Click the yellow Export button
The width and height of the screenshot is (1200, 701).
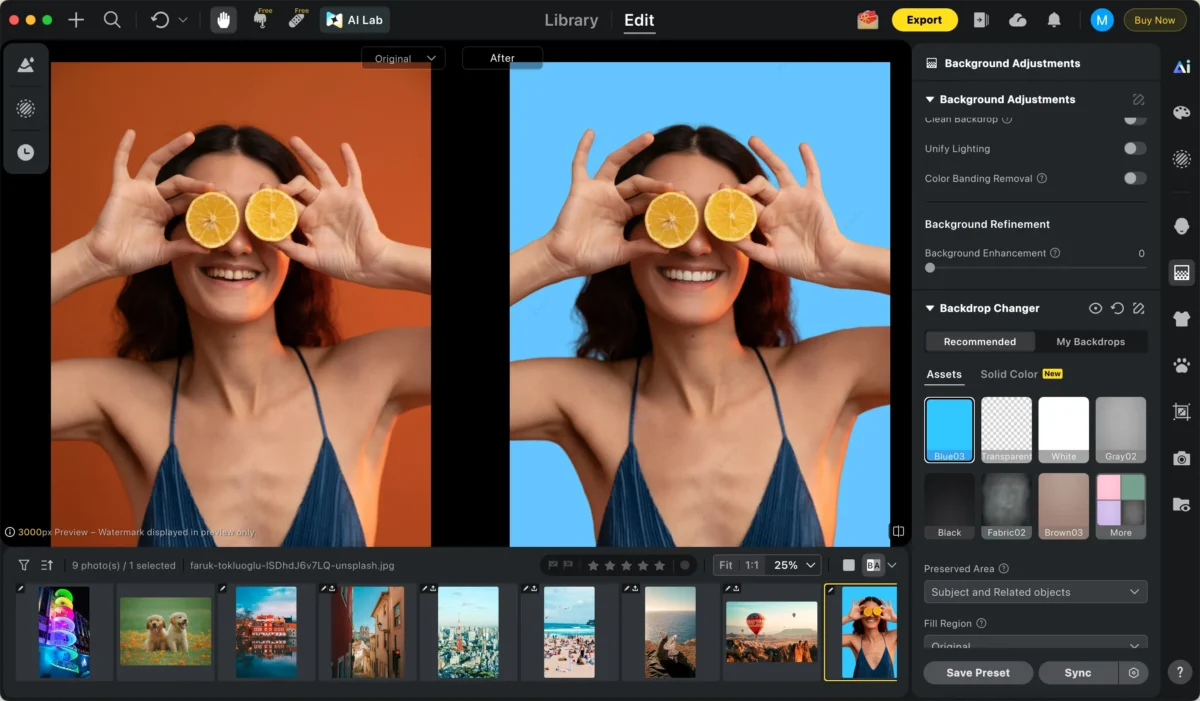(x=924, y=20)
